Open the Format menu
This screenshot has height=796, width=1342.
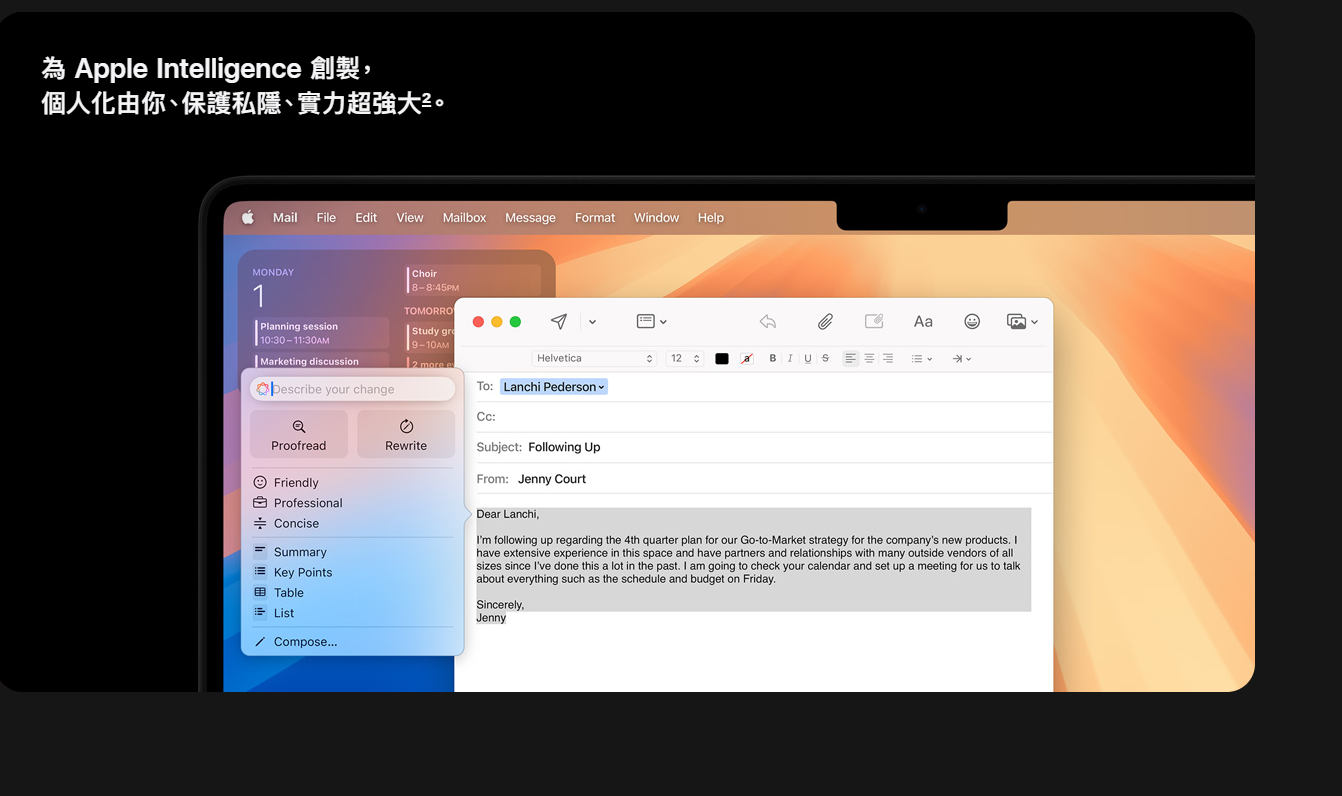595,217
